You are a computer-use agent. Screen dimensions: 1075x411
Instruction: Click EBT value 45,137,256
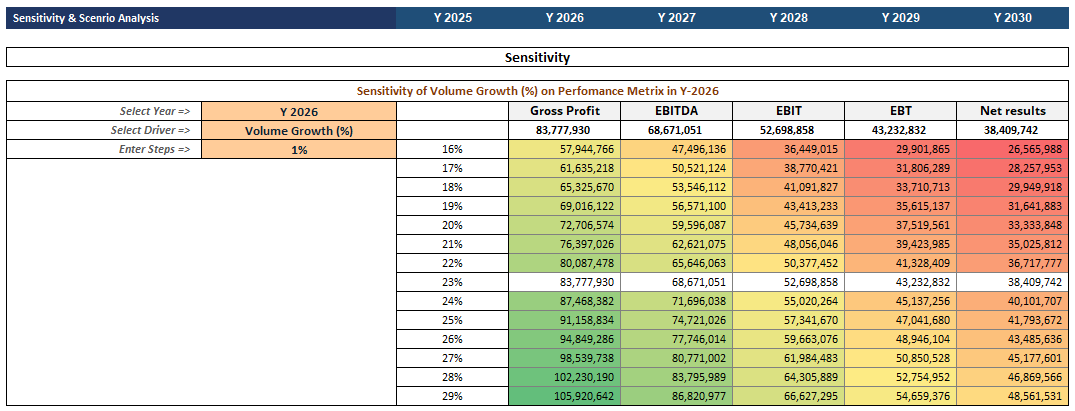coord(901,301)
